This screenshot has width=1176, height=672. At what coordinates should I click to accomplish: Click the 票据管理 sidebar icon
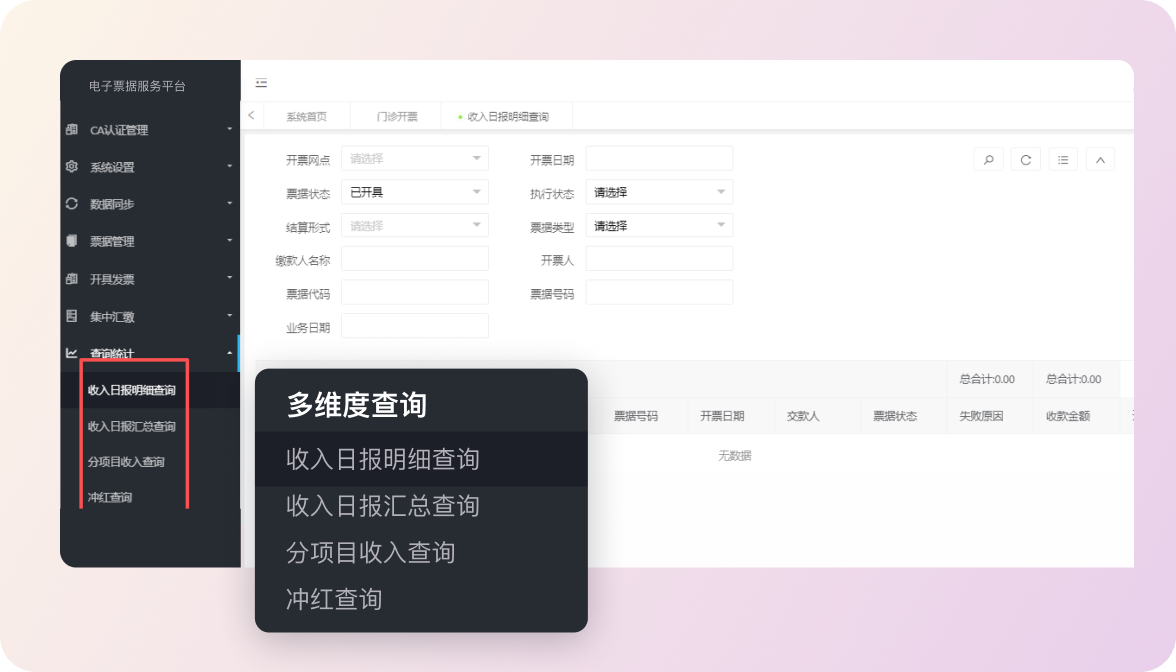click(72, 241)
